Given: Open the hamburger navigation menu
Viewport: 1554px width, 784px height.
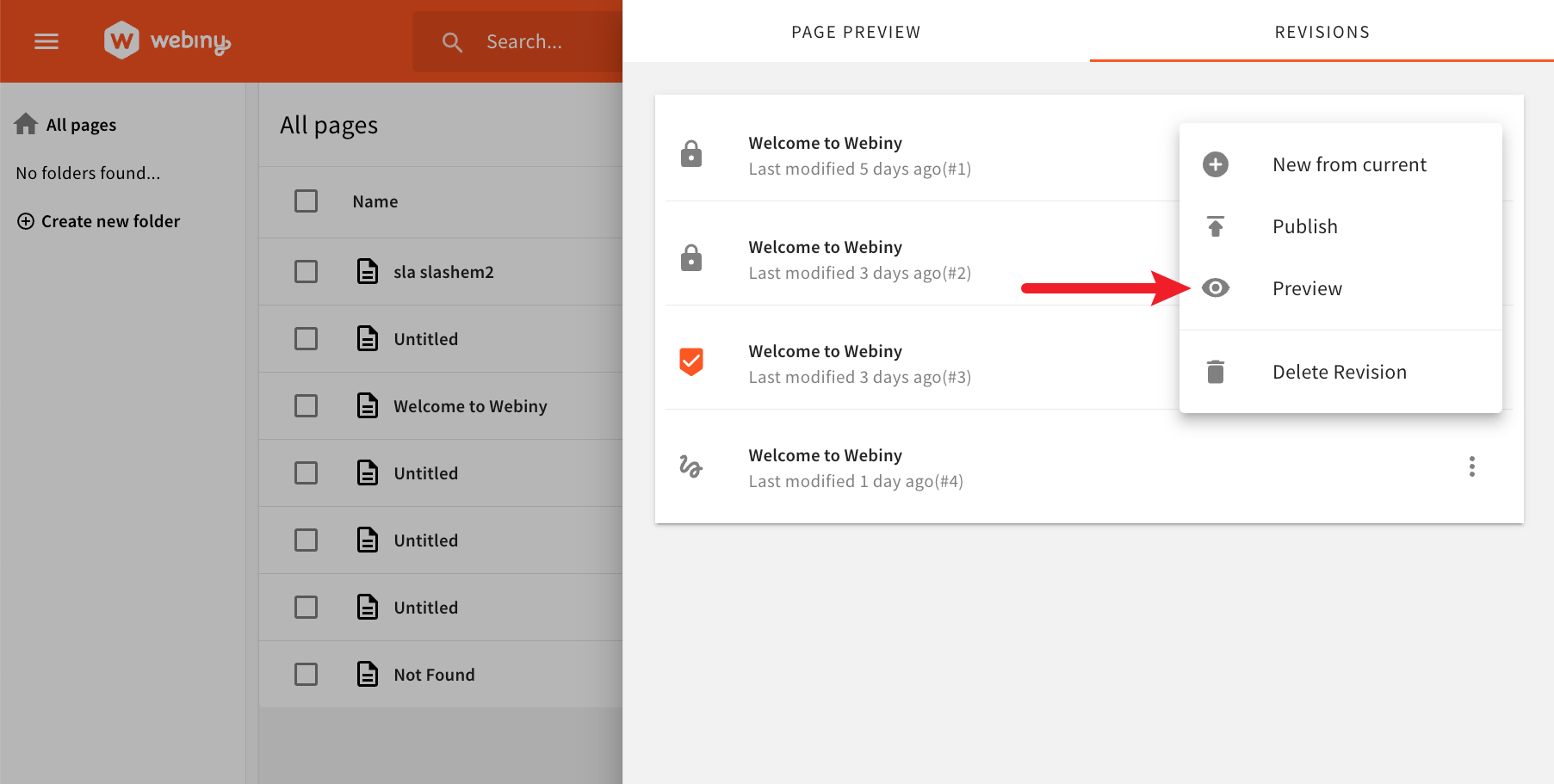Looking at the screenshot, I should coord(46,40).
